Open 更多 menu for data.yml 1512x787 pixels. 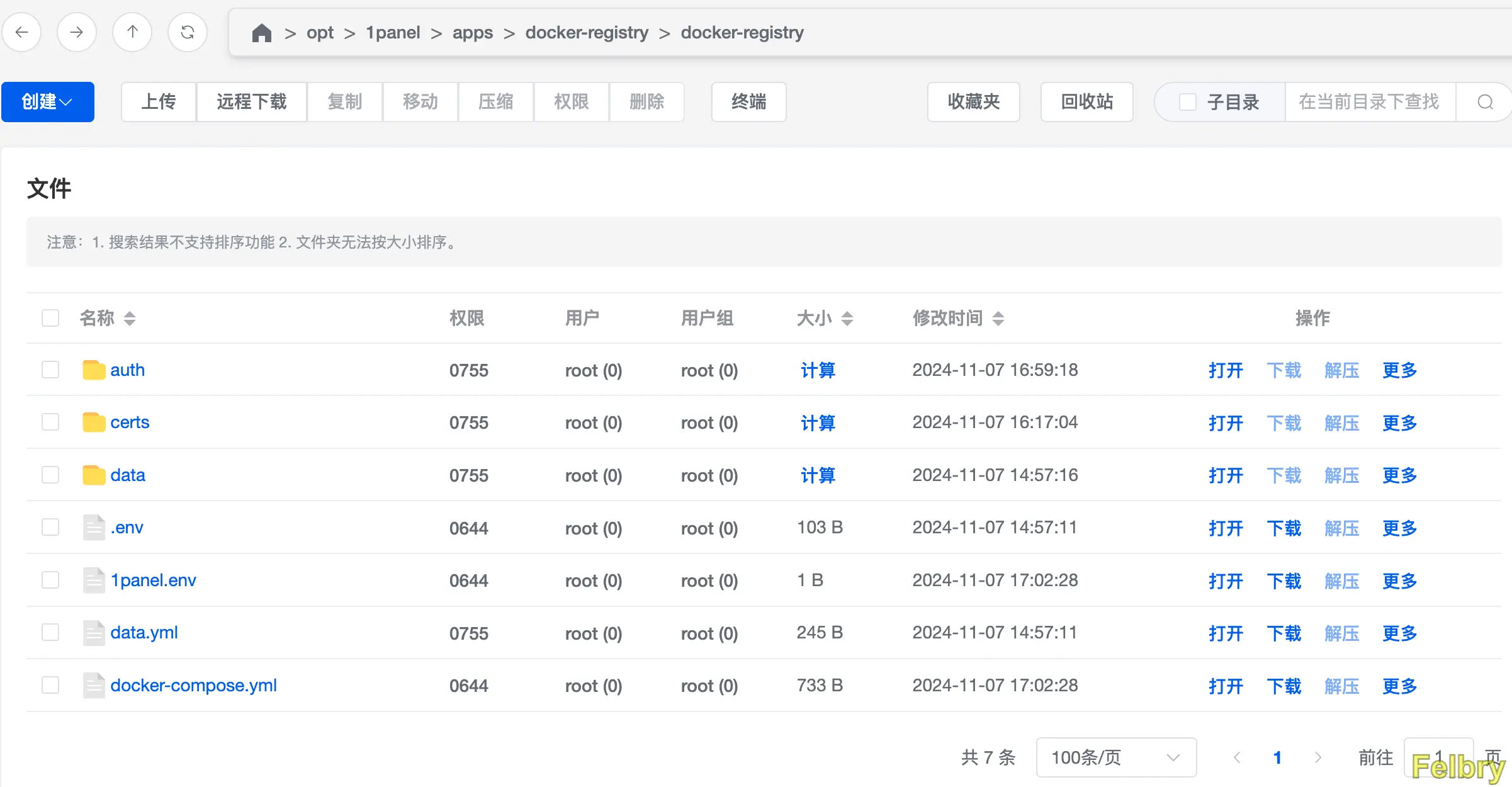(x=1399, y=633)
